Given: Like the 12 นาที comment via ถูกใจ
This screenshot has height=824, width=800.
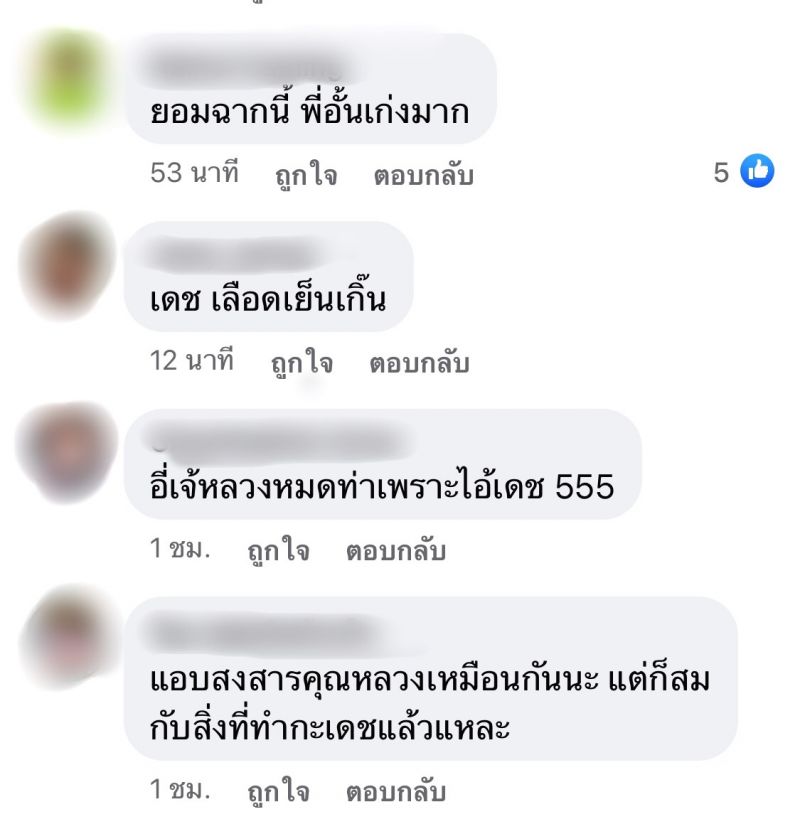Looking at the screenshot, I should pos(302,362).
